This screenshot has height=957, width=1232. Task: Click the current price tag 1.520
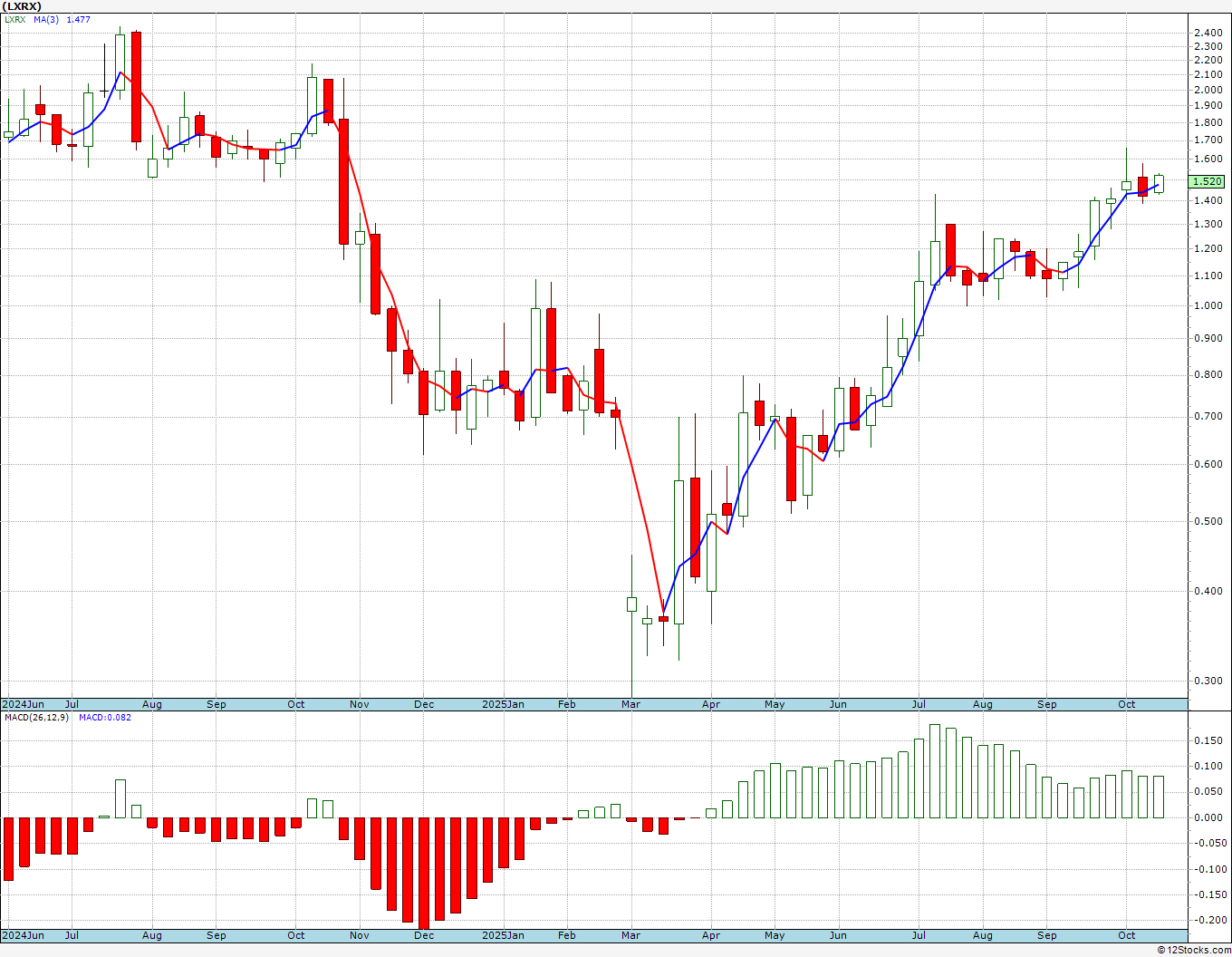(1208, 181)
